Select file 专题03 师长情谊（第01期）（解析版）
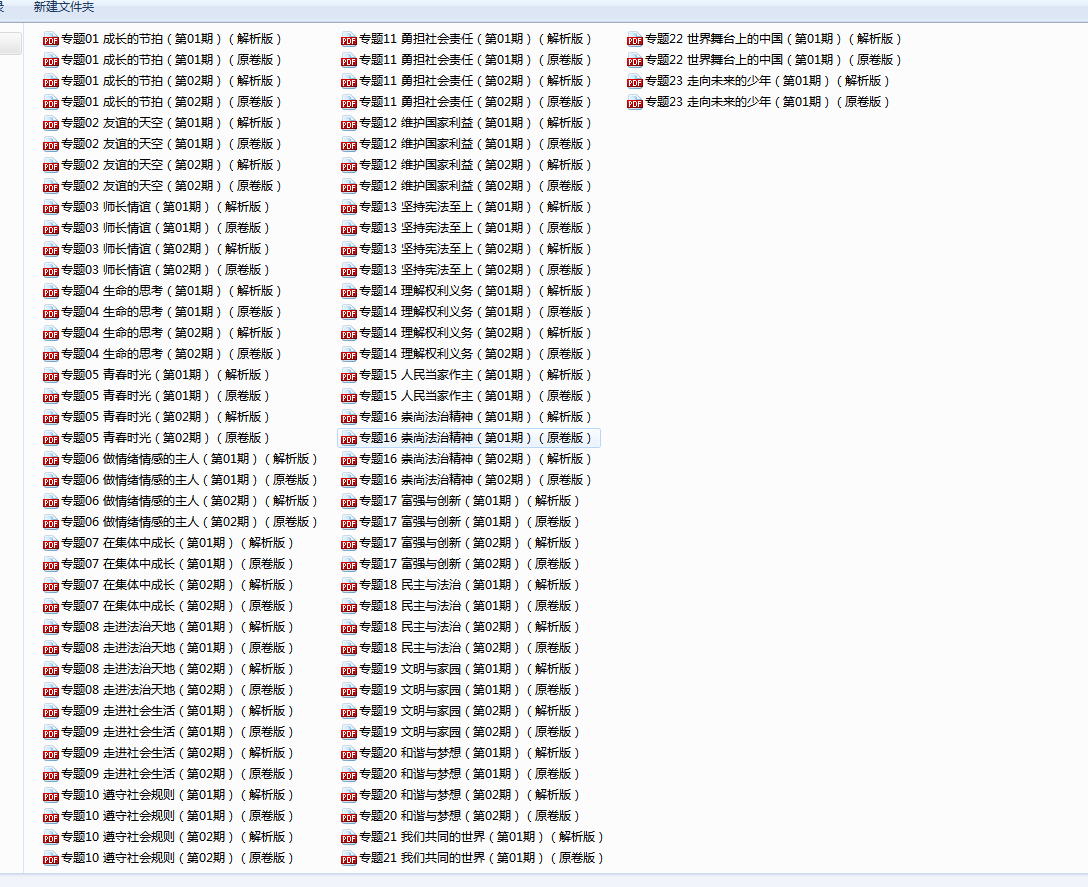1088x887 pixels. pyautogui.click(x=158, y=207)
